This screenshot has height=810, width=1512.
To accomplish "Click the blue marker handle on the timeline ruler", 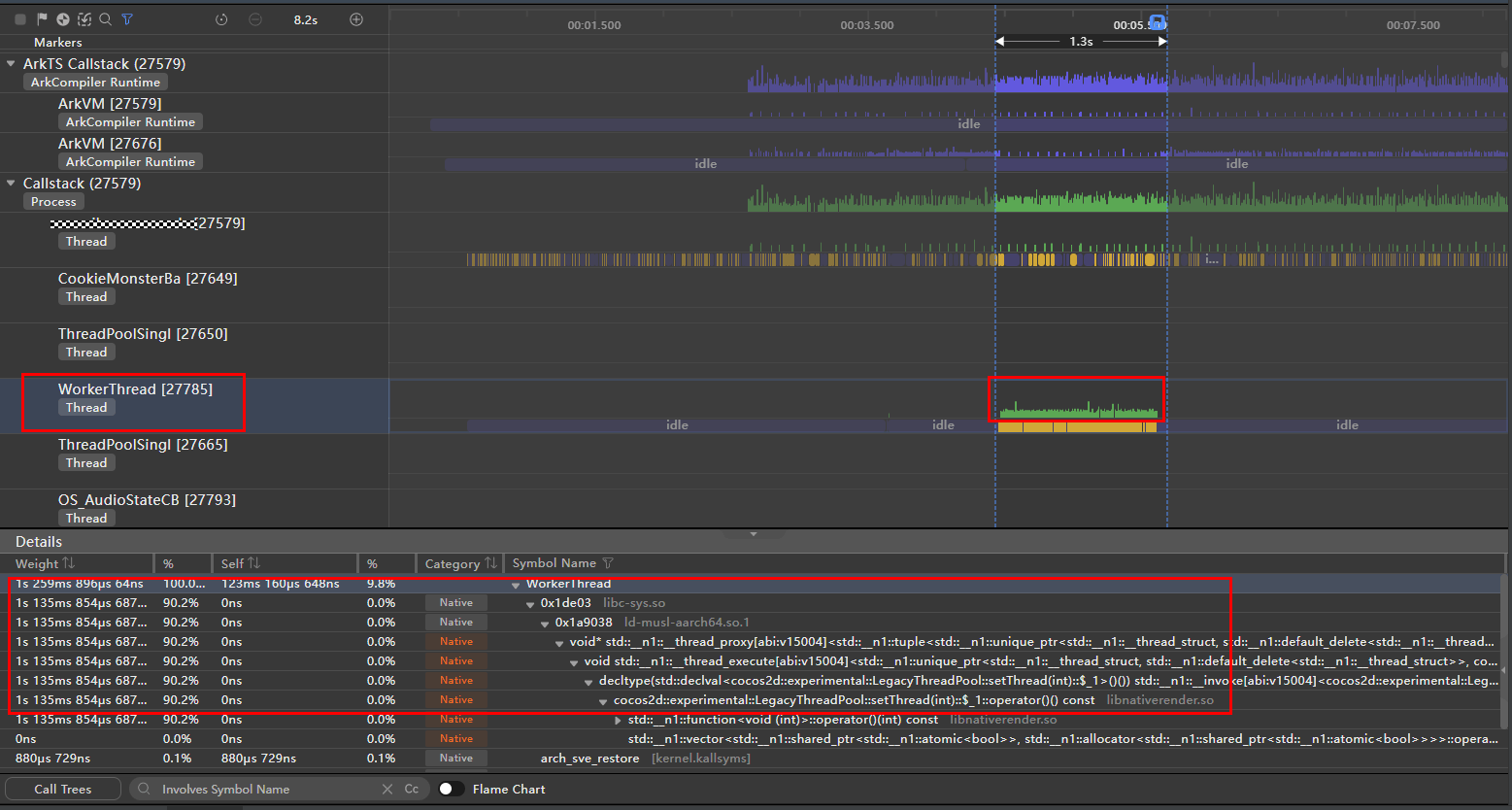I will tap(1157, 23).
